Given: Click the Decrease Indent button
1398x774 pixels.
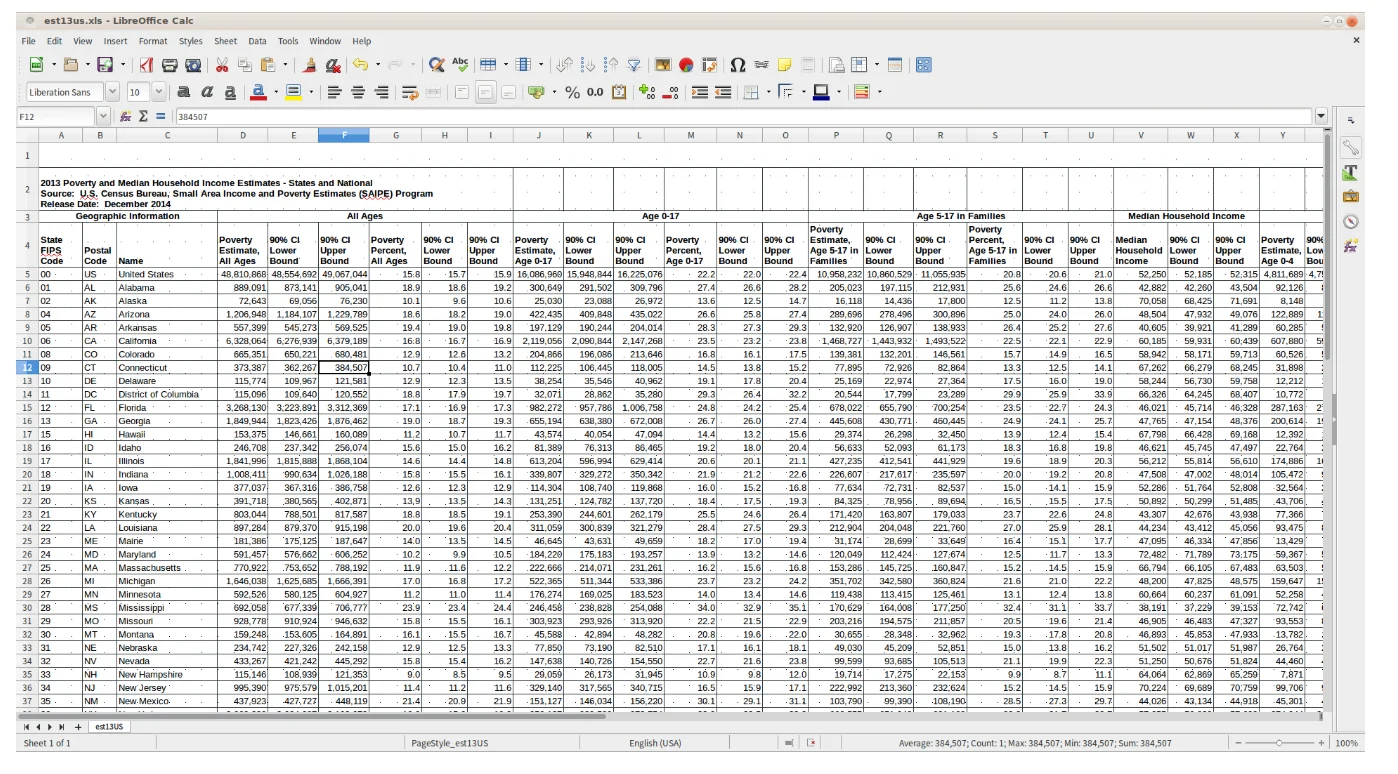Looking at the screenshot, I should click(x=722, y=92).
